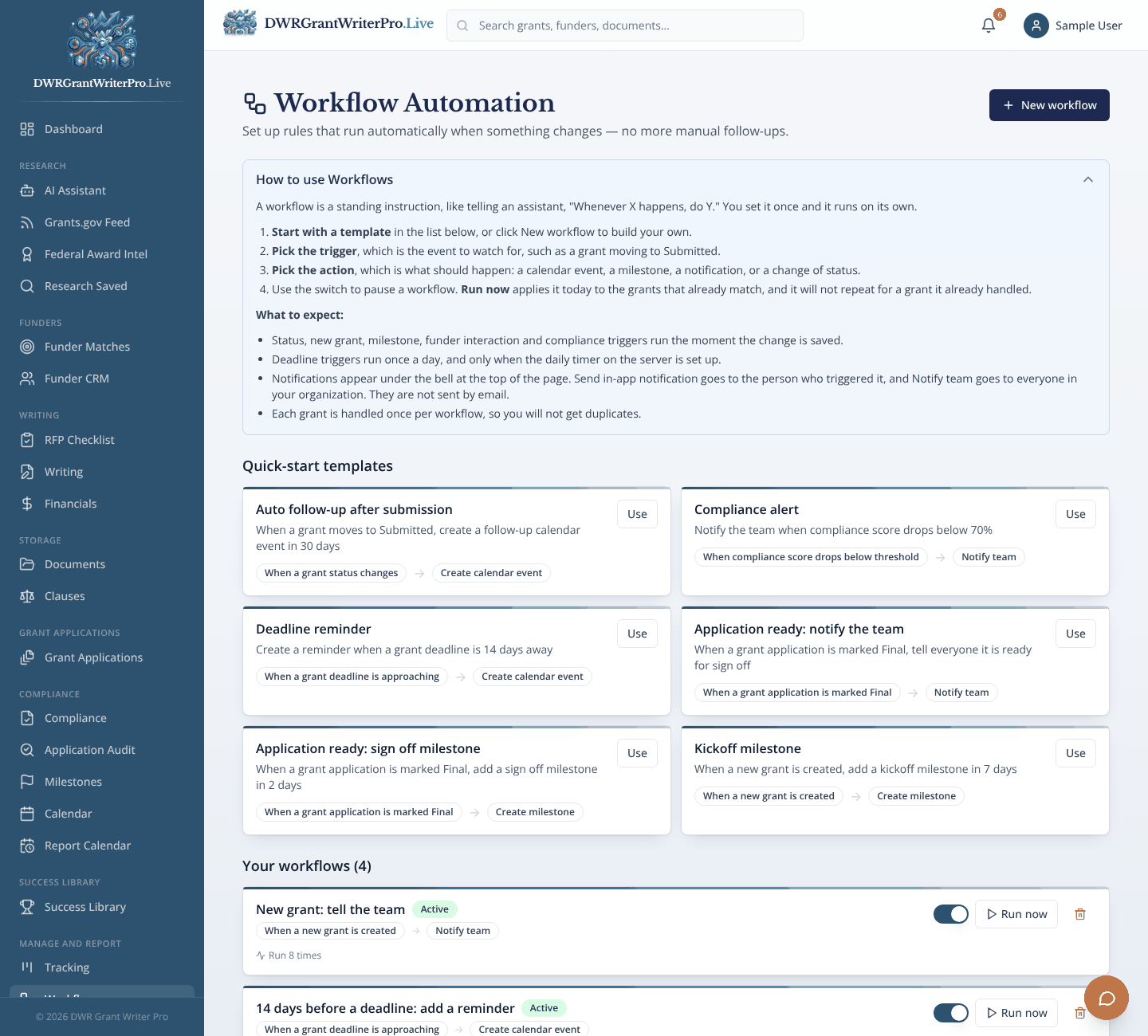
Task: Toggle off the '14 days before a deadline' workflow
Action: pyautogui.click(x=951, y=1013)
